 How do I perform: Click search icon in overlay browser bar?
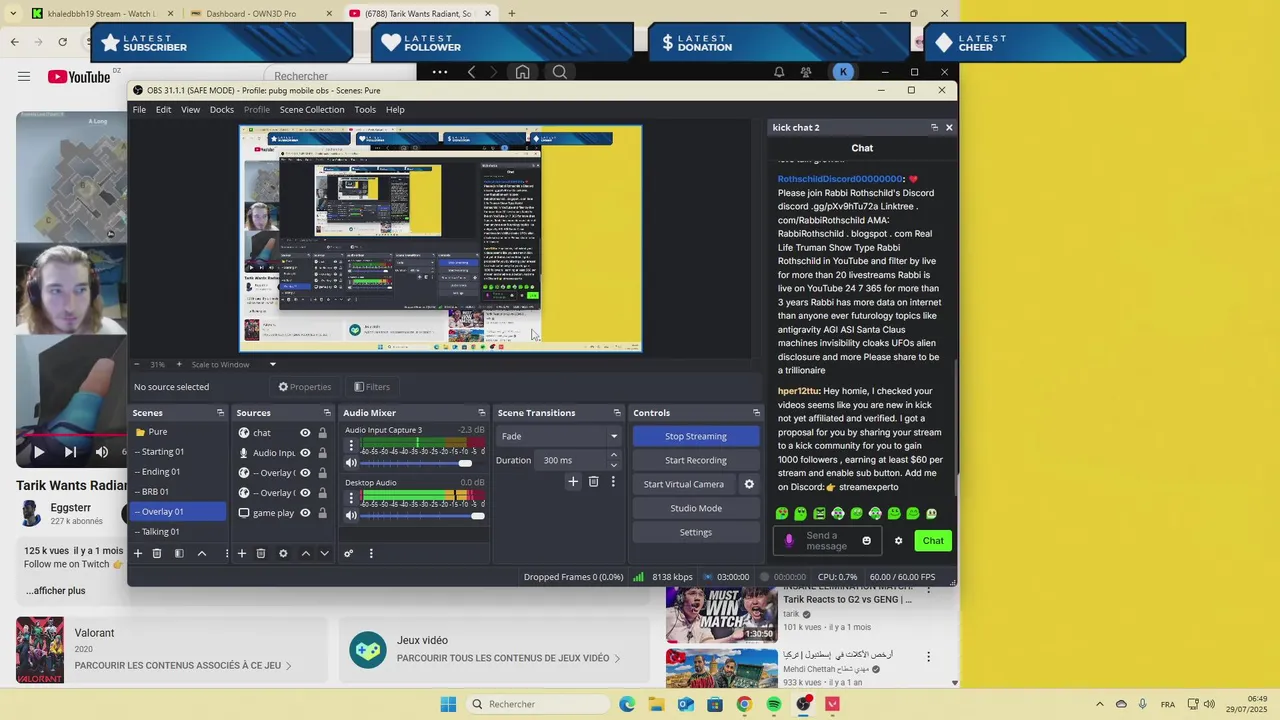(x=560, y=72)
